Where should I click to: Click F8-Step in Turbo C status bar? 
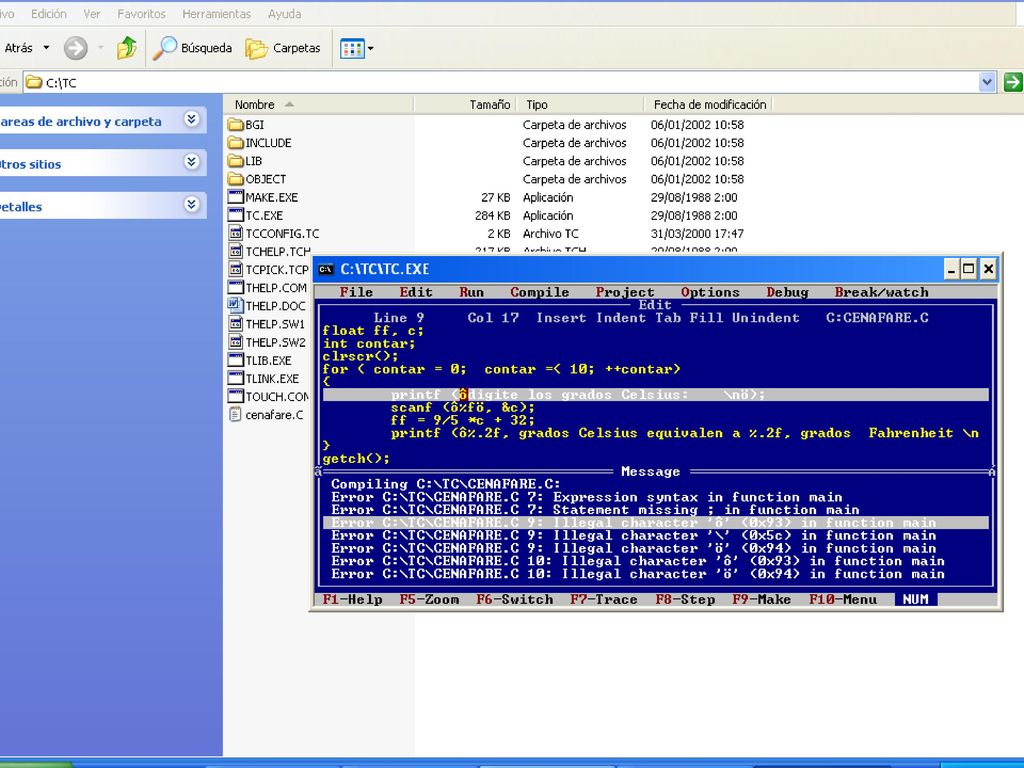point(685,600)
